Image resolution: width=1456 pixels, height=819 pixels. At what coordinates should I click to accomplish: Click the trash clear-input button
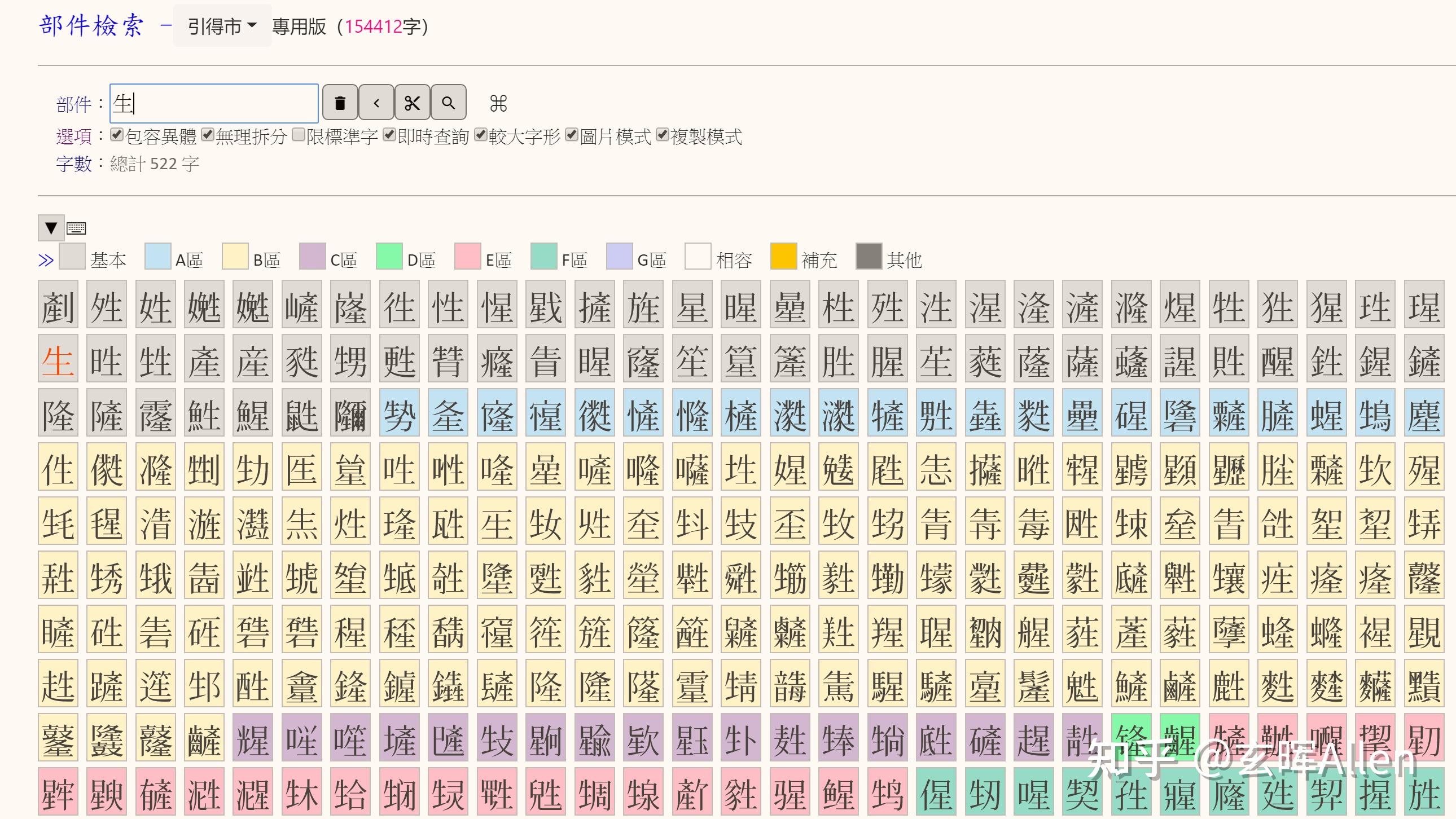click(x=340, y=102)
